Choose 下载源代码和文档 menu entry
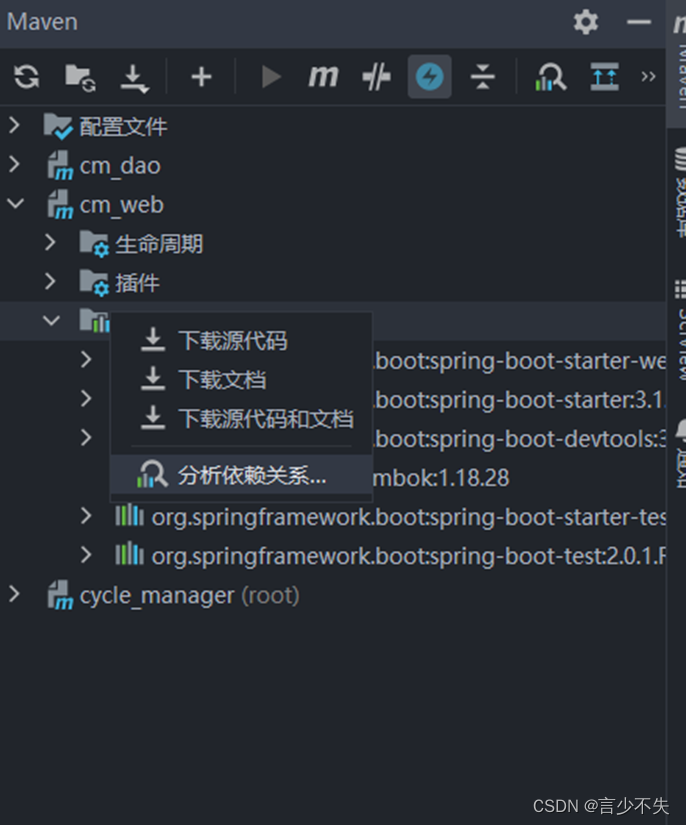 [x=241, y=418]
